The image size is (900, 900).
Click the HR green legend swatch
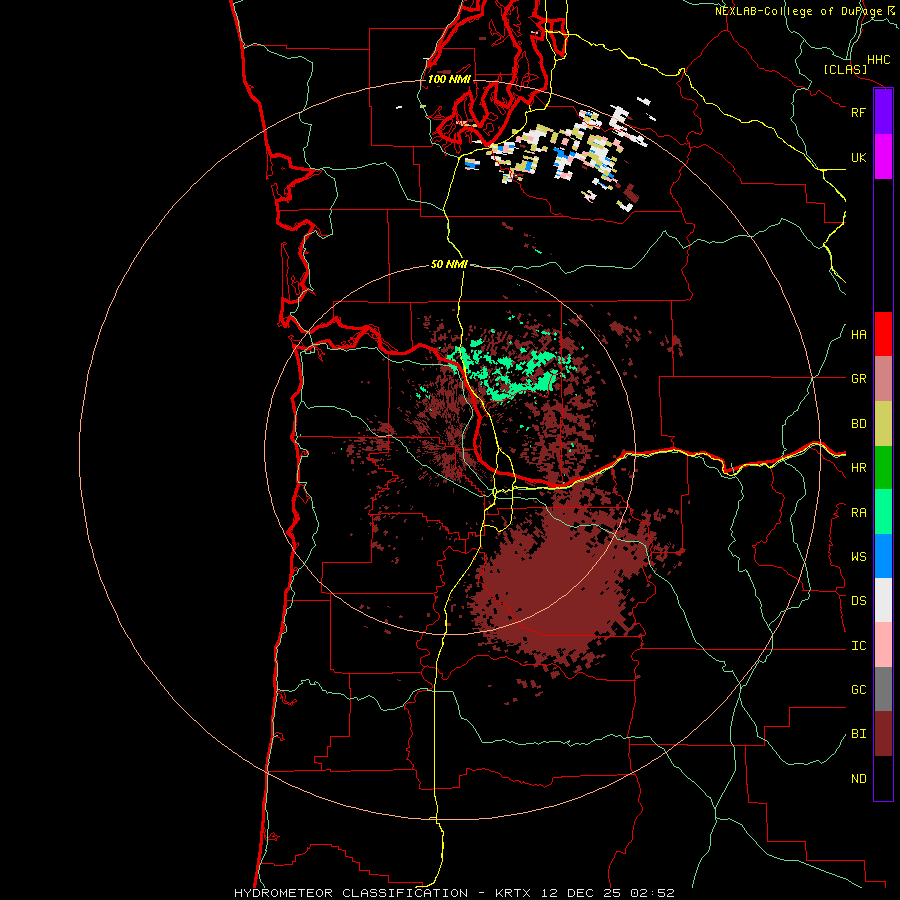click(883, 467)
